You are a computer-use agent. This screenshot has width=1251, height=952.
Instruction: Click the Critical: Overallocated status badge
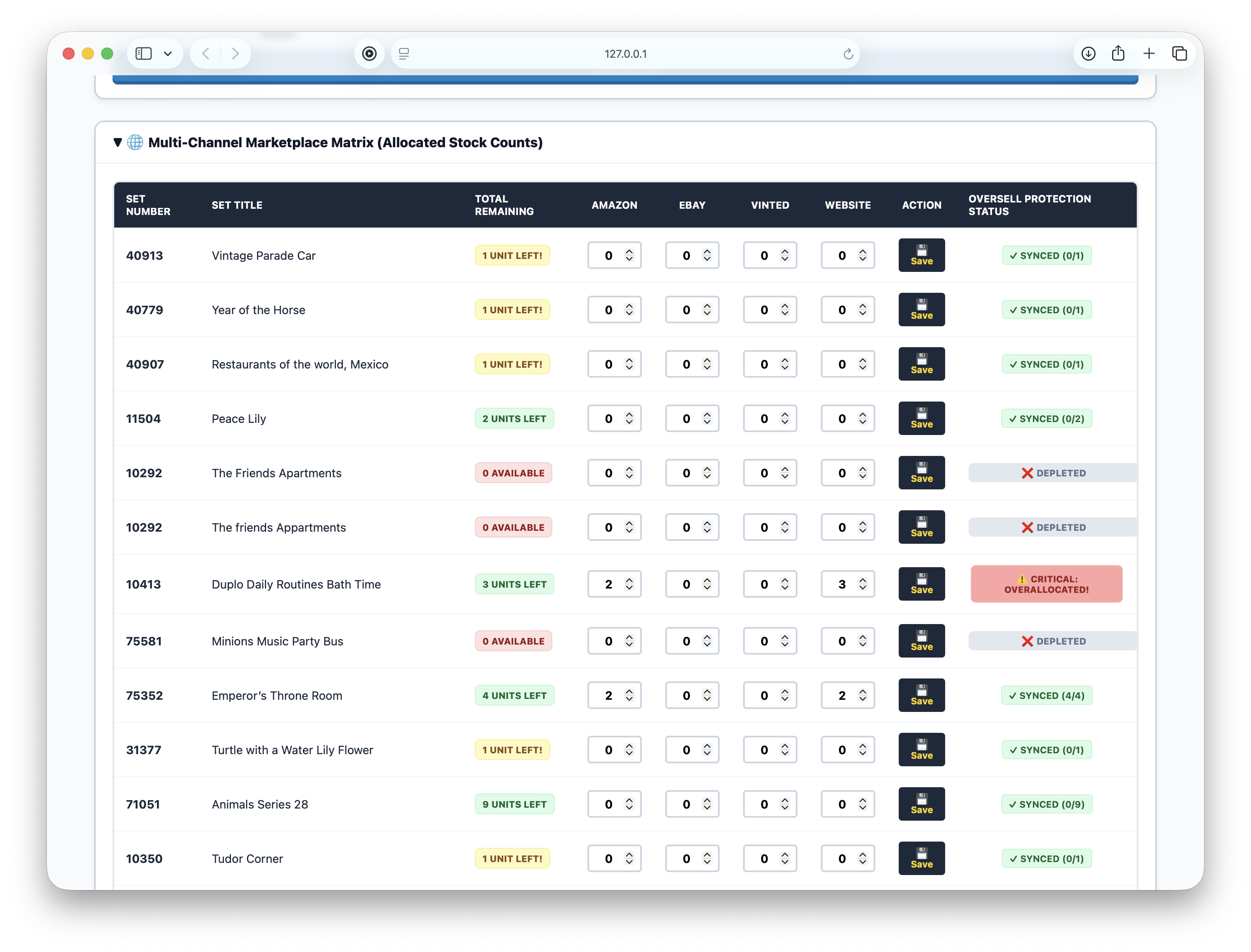coord(1046,584)
